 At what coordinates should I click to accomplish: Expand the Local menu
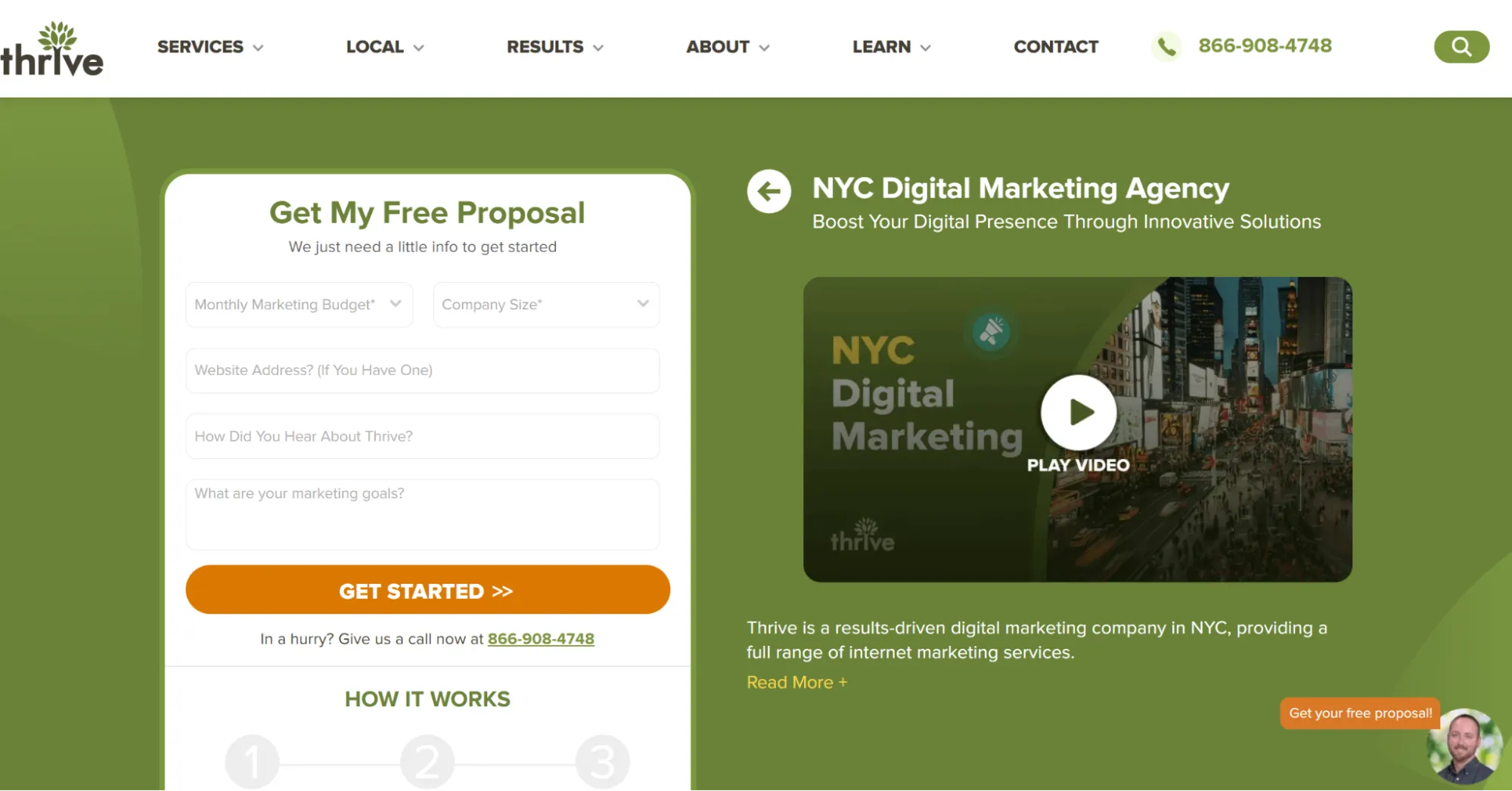point(385,47)
